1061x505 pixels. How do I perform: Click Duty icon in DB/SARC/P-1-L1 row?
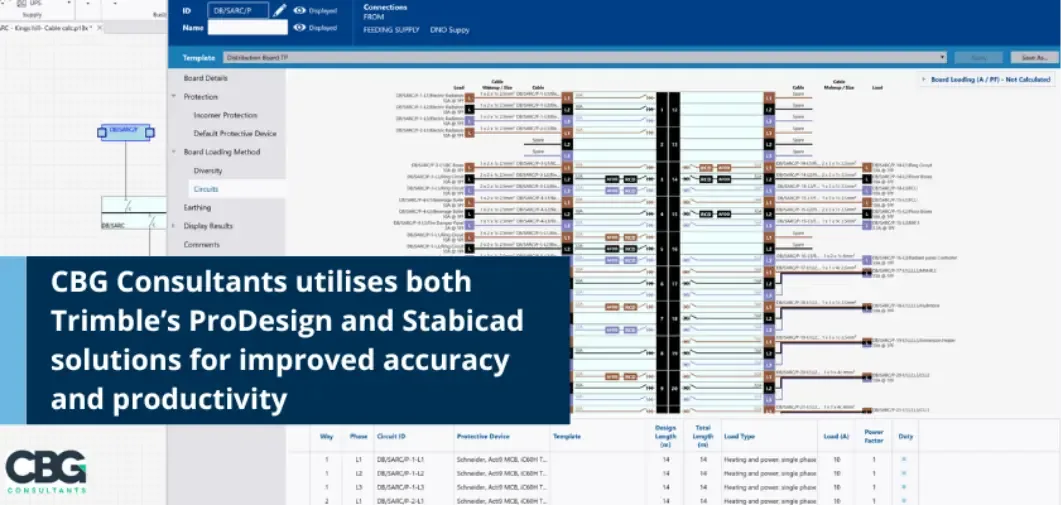point(904,460)
